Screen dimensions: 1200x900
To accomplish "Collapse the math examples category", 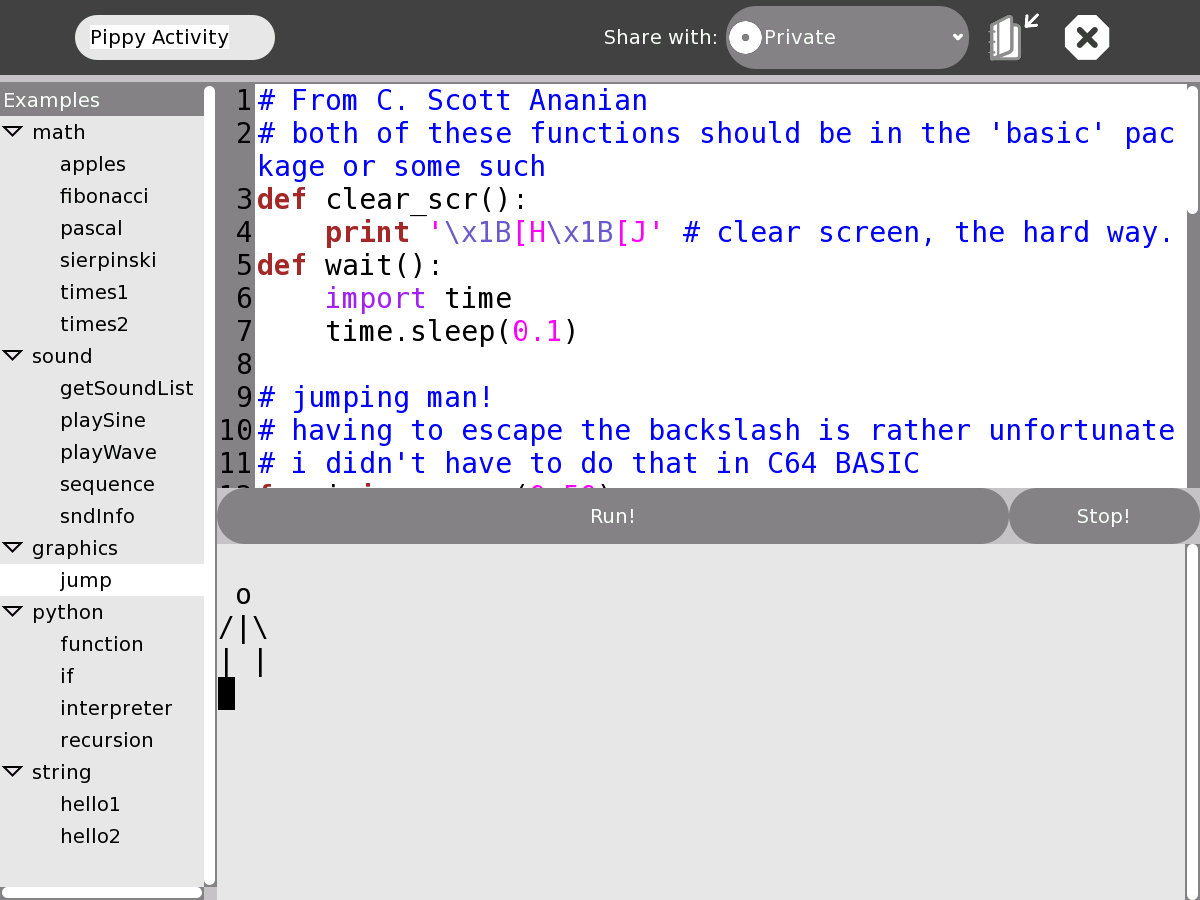I will pos(12,132).
